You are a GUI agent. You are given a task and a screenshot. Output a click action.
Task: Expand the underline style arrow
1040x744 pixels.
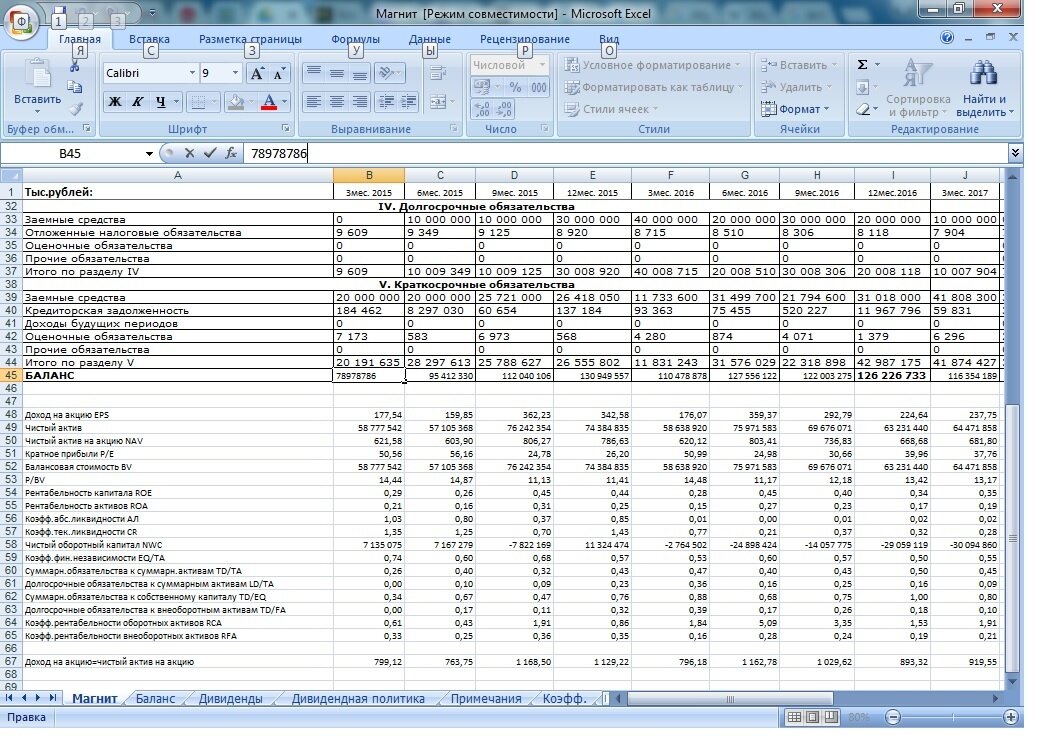pyautogui.click(x=176, y=101)
